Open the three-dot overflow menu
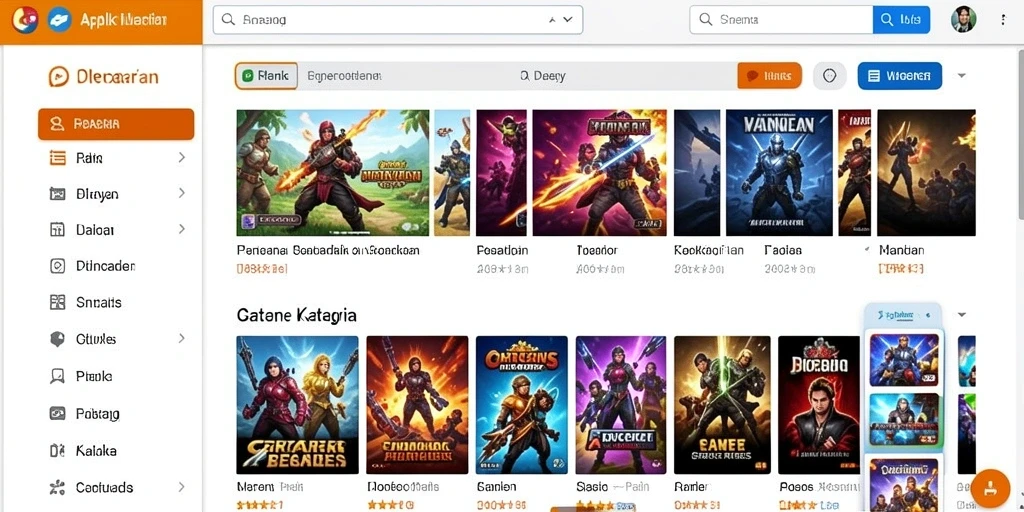 tap(1003, 20)
